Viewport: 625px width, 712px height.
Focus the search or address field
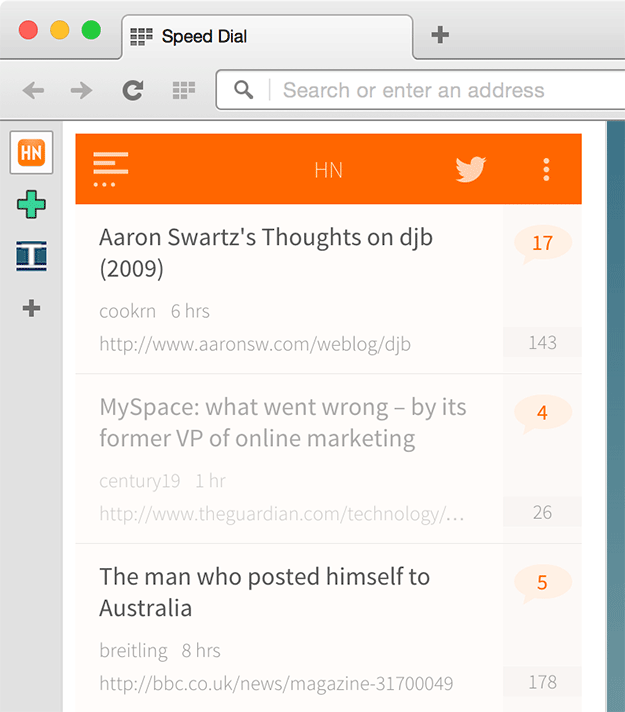[x=430, y=91]
